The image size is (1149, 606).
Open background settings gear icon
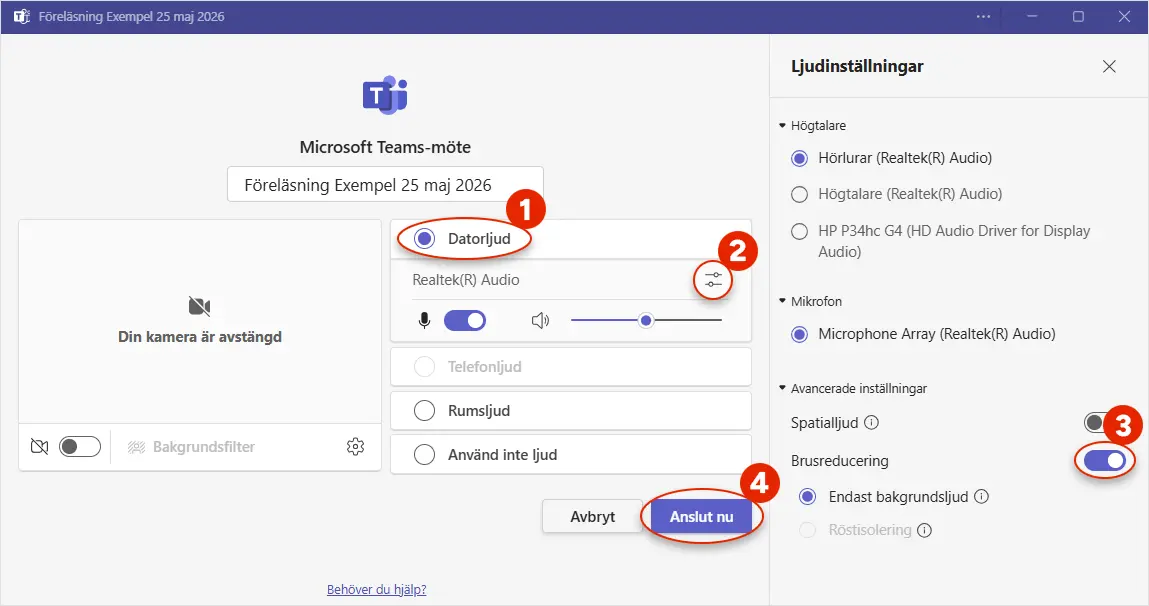pyautogui.click(x=355, y=446)
